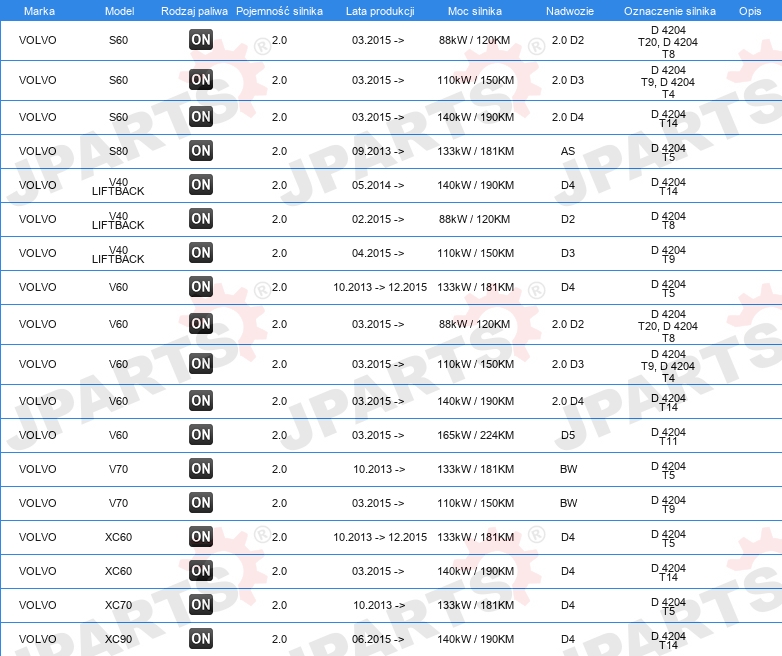Click the 09.2013 -> production date cell
Viewport: 782px width, 656px height.
pyautogui.click(x=378, y=151)
